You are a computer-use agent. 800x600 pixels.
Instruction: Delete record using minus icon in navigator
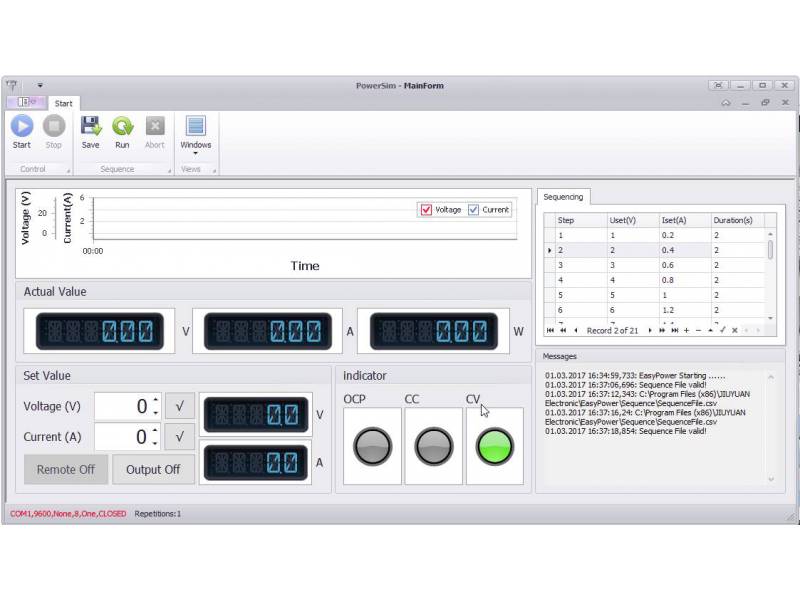(x=698, y=330)
